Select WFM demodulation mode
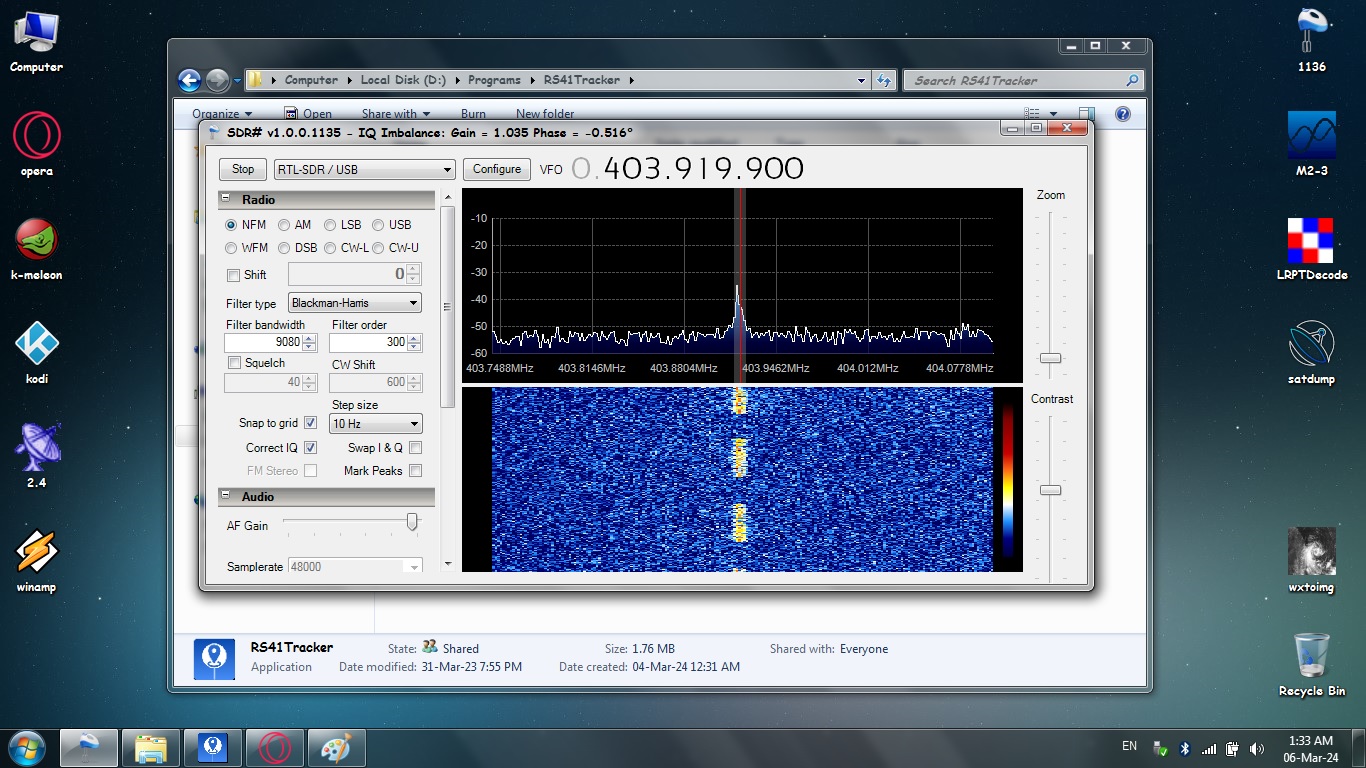Viewport: 1366px width, 768px height. point(231,248)
